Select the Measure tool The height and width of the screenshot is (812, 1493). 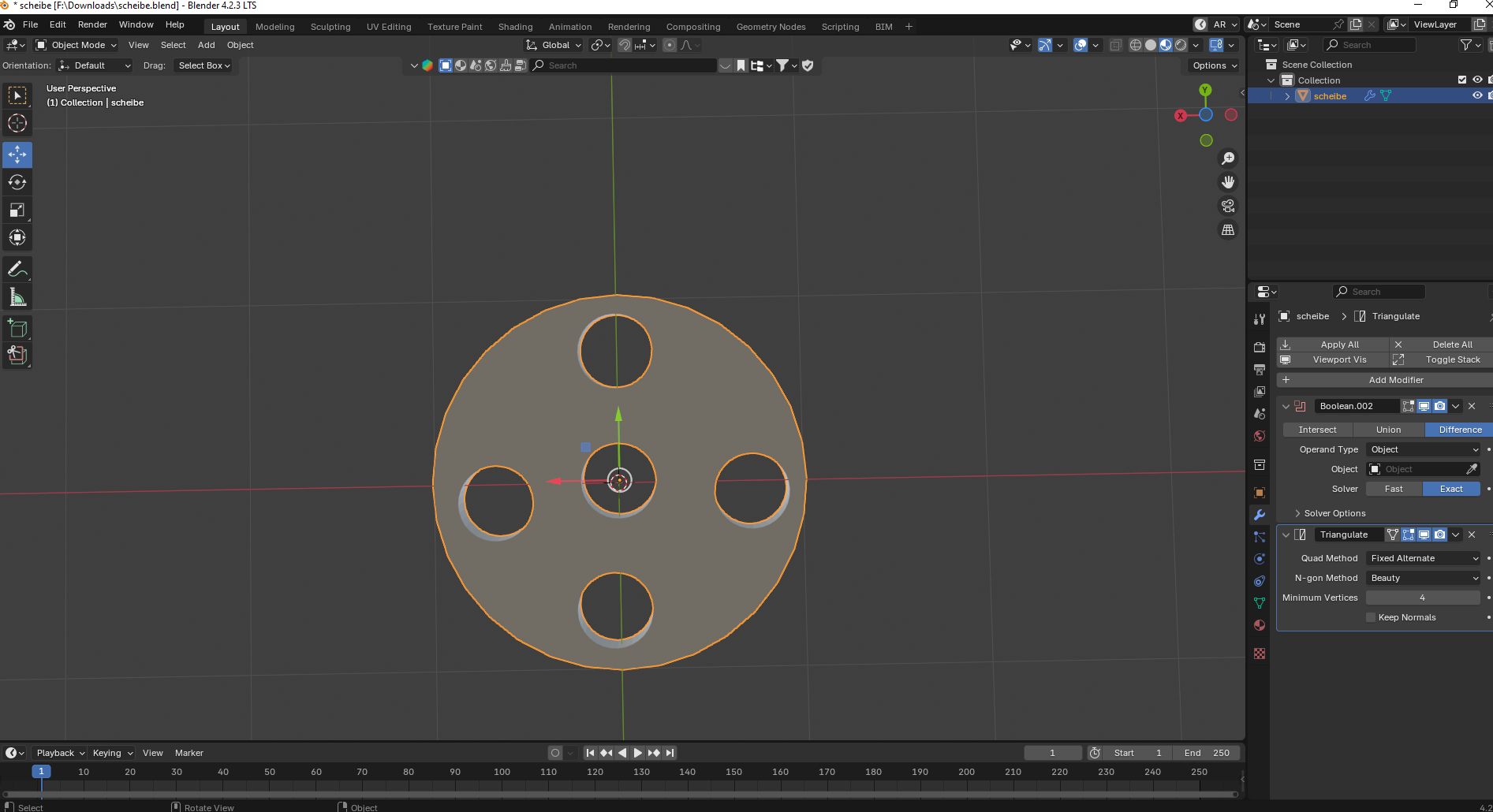[17, 297]
